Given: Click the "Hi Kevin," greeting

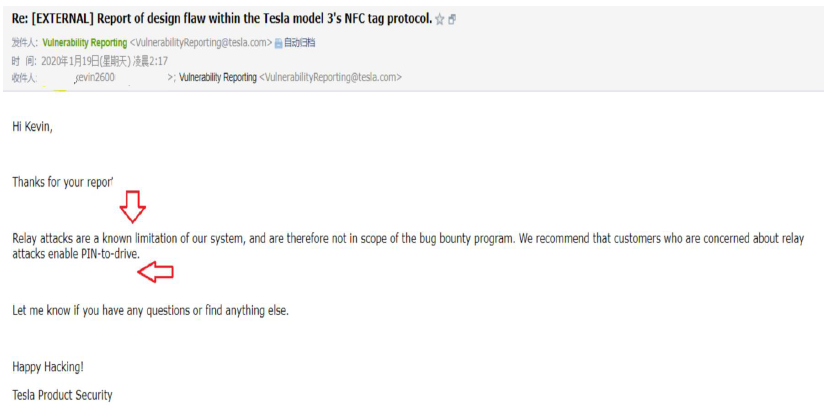Looking at the screenshot, I should (32, 126).
